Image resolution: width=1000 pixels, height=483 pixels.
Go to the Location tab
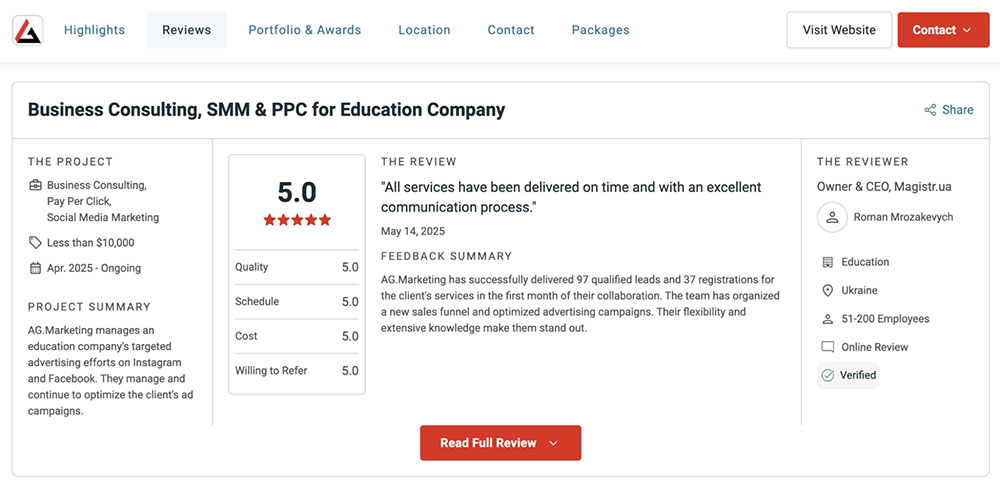click(x=424, y=30)
